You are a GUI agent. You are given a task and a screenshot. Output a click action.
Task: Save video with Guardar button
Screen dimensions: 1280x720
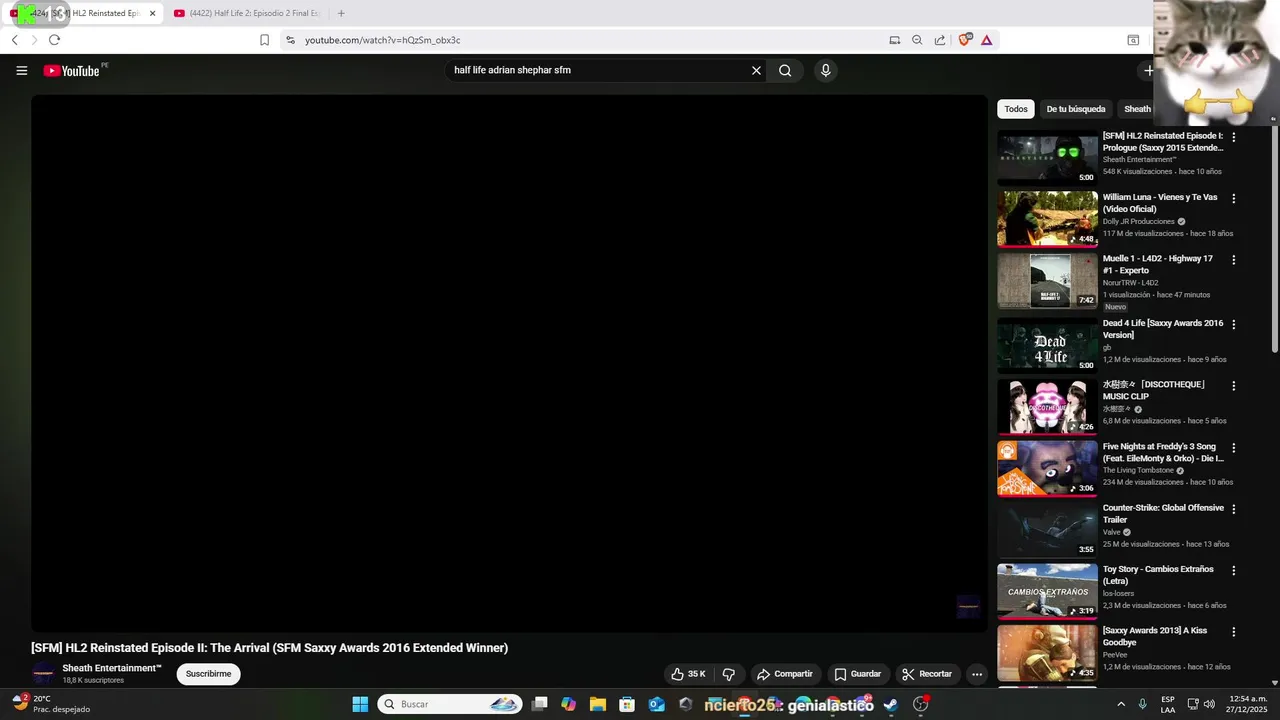858,674
